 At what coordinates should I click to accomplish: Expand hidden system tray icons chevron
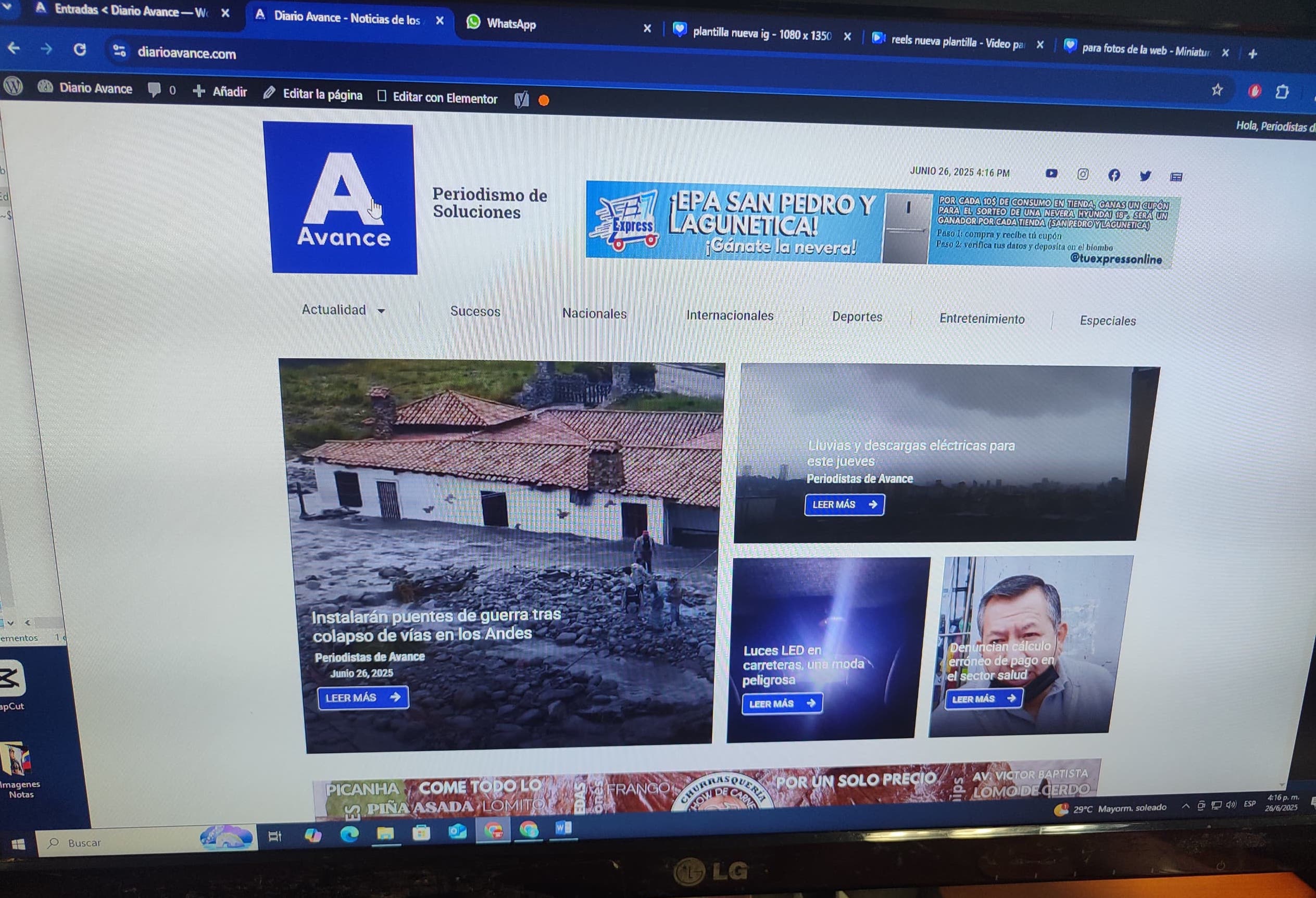1185,806
